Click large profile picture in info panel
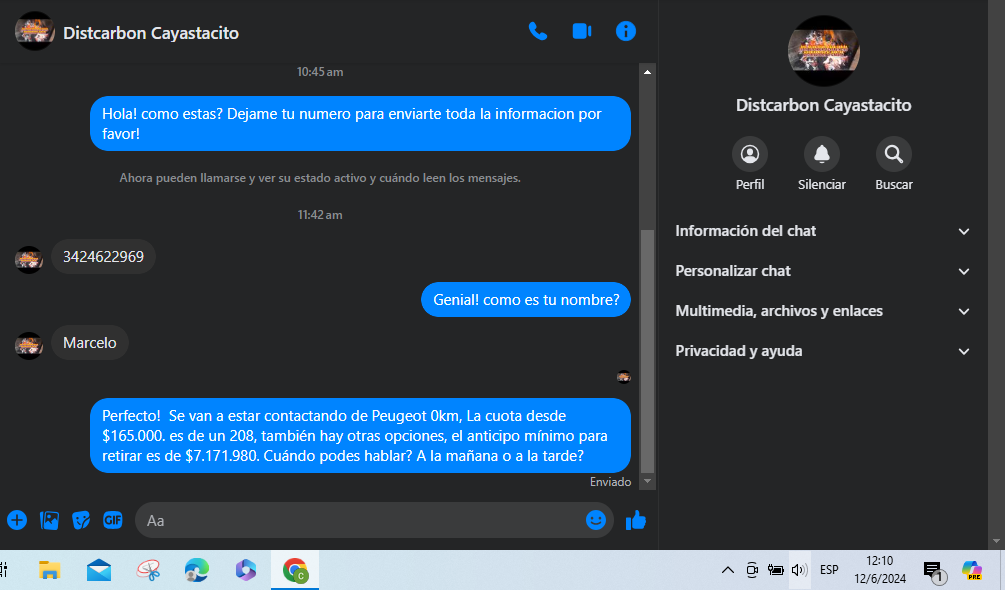The height and width of the screenshot is (590, 1005). point(824,51)
